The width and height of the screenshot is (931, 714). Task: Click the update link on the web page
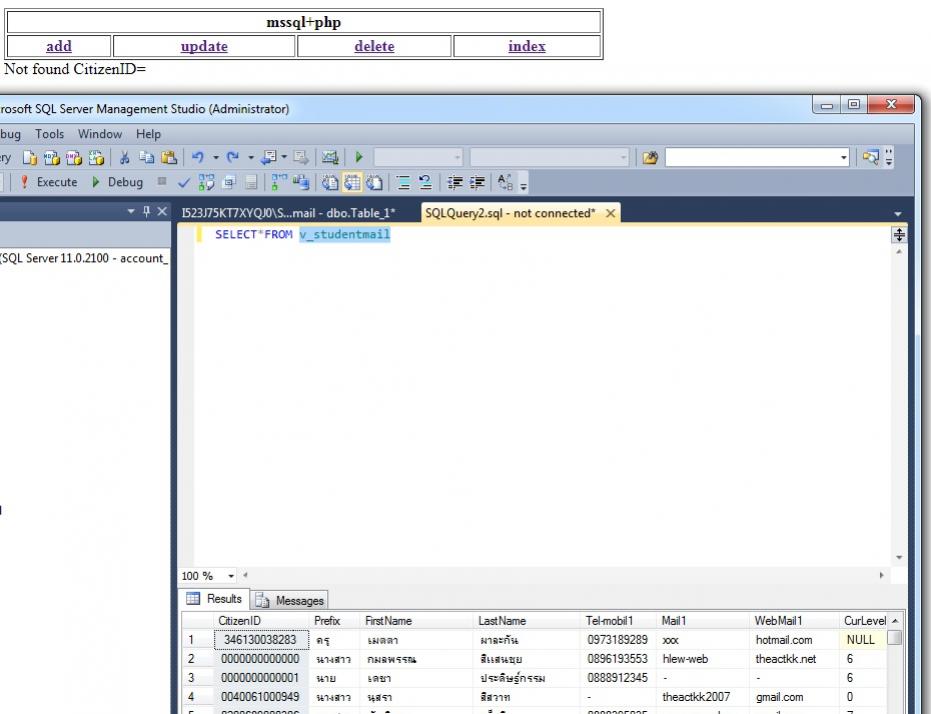pyautogui.click(x=204, y=46)
